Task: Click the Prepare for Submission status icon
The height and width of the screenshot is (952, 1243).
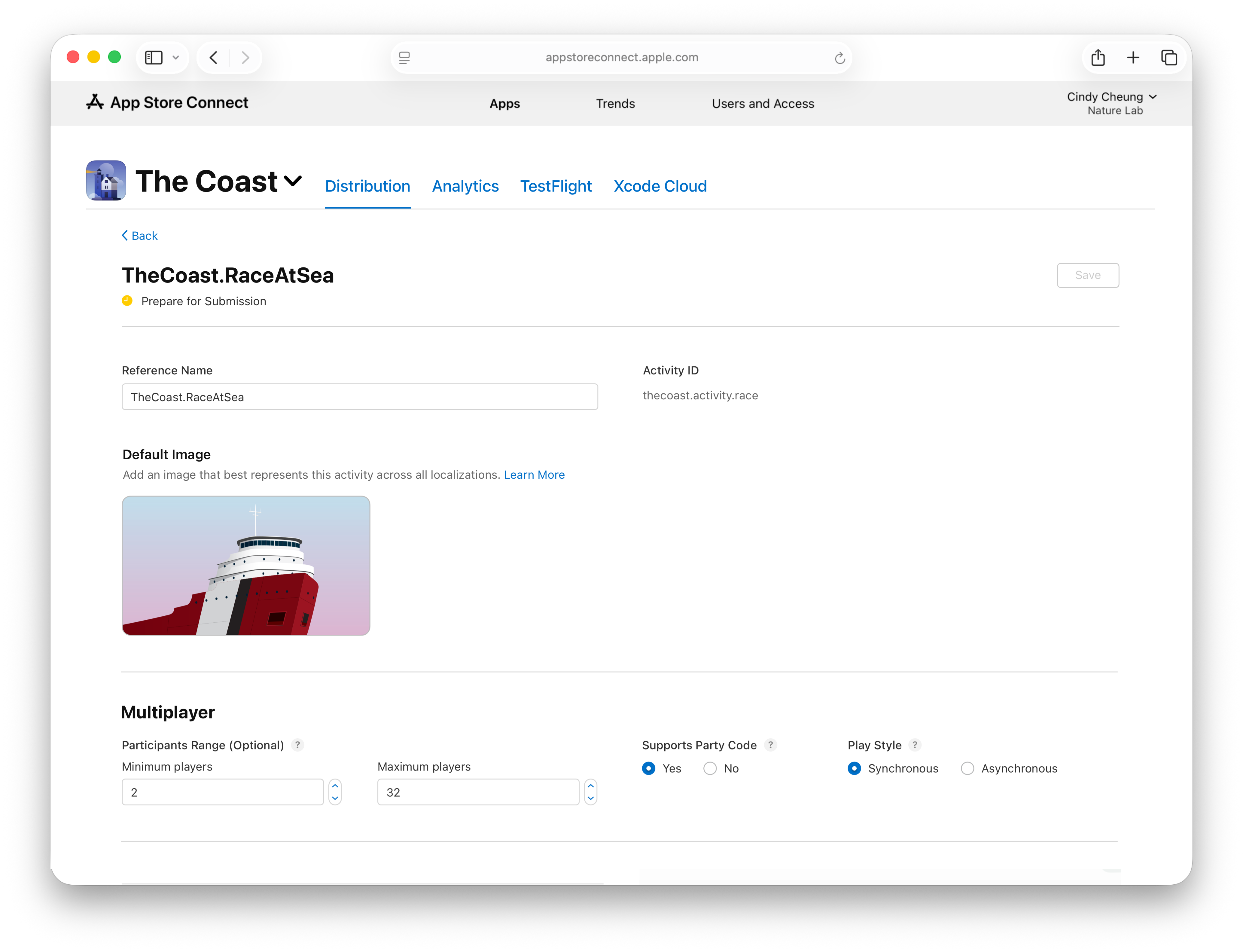Action: pos(127,301)
